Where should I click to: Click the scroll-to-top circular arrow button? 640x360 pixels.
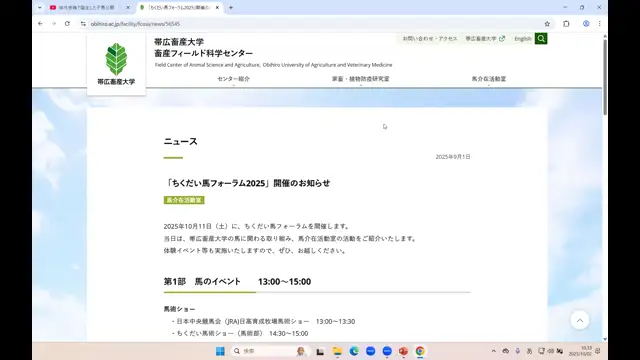coord(580,320)
